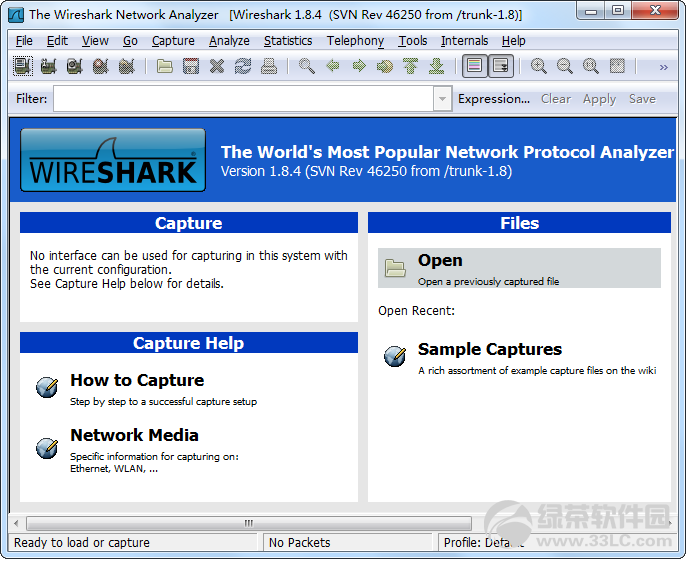
Task: Go forward in packet history arrow
Action: tap(359, 66)
